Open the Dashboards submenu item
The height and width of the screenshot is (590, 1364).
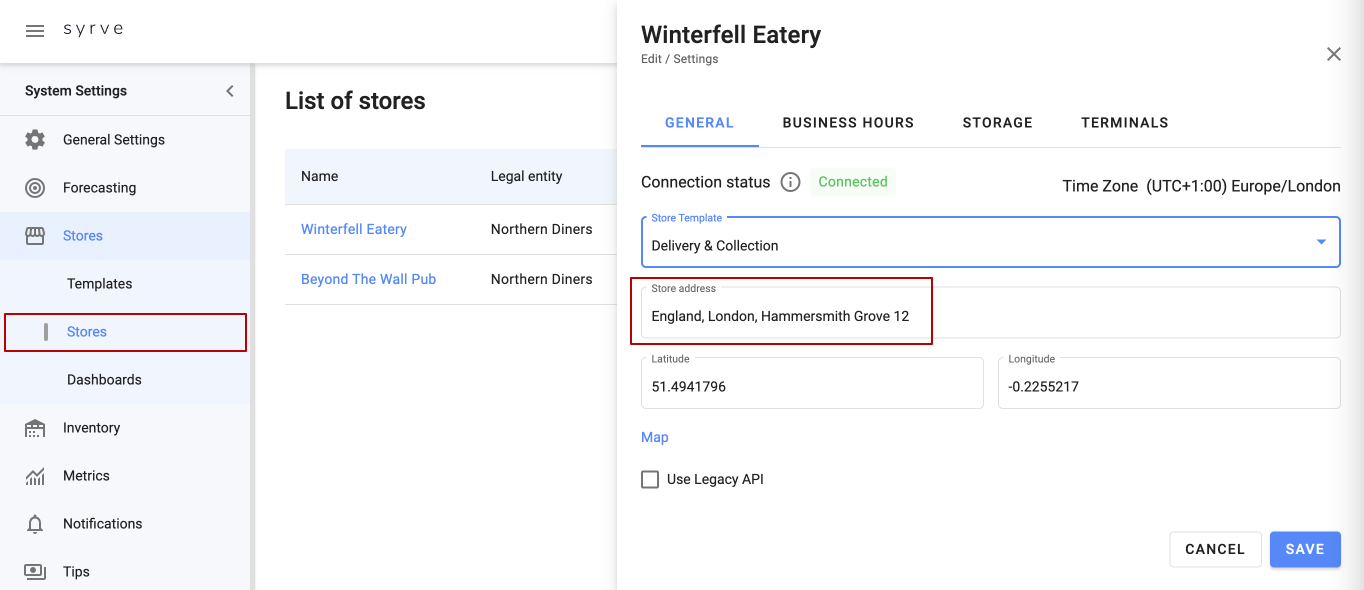[104, 380]
